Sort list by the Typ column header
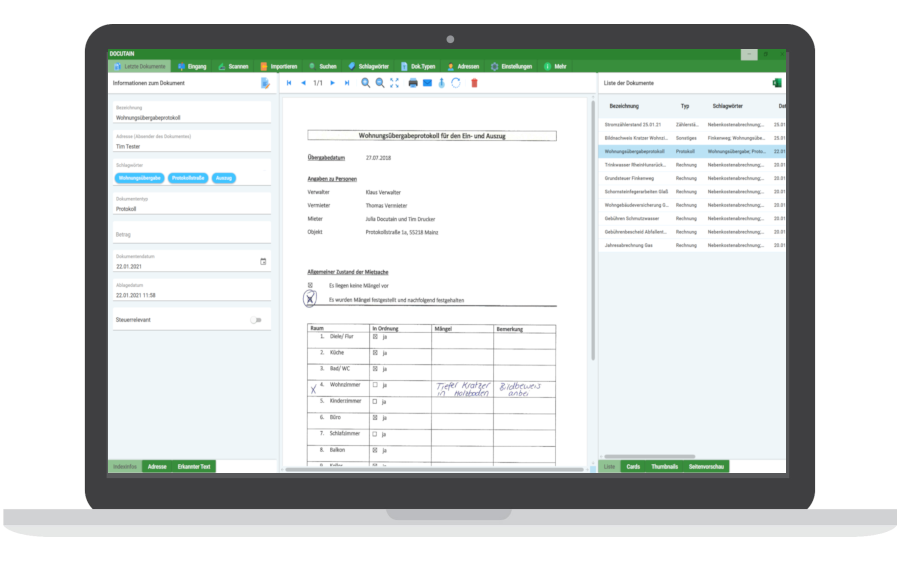The width and height of the screenshot is (900, 561). pyautogui.click(x=685, y=105)
